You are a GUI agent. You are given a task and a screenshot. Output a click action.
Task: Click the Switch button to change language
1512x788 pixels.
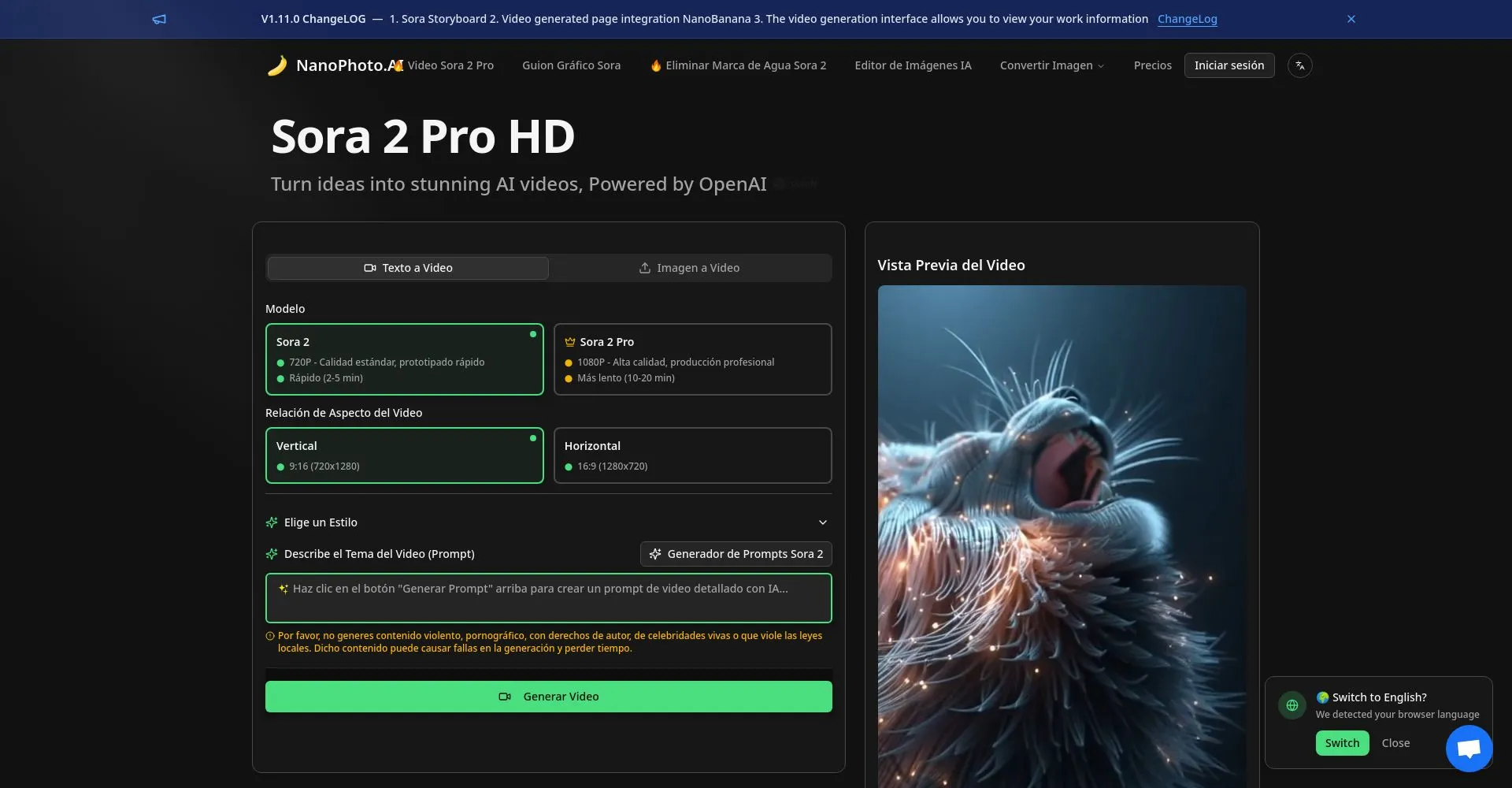pyautogui.click(x=1342, y=742)
